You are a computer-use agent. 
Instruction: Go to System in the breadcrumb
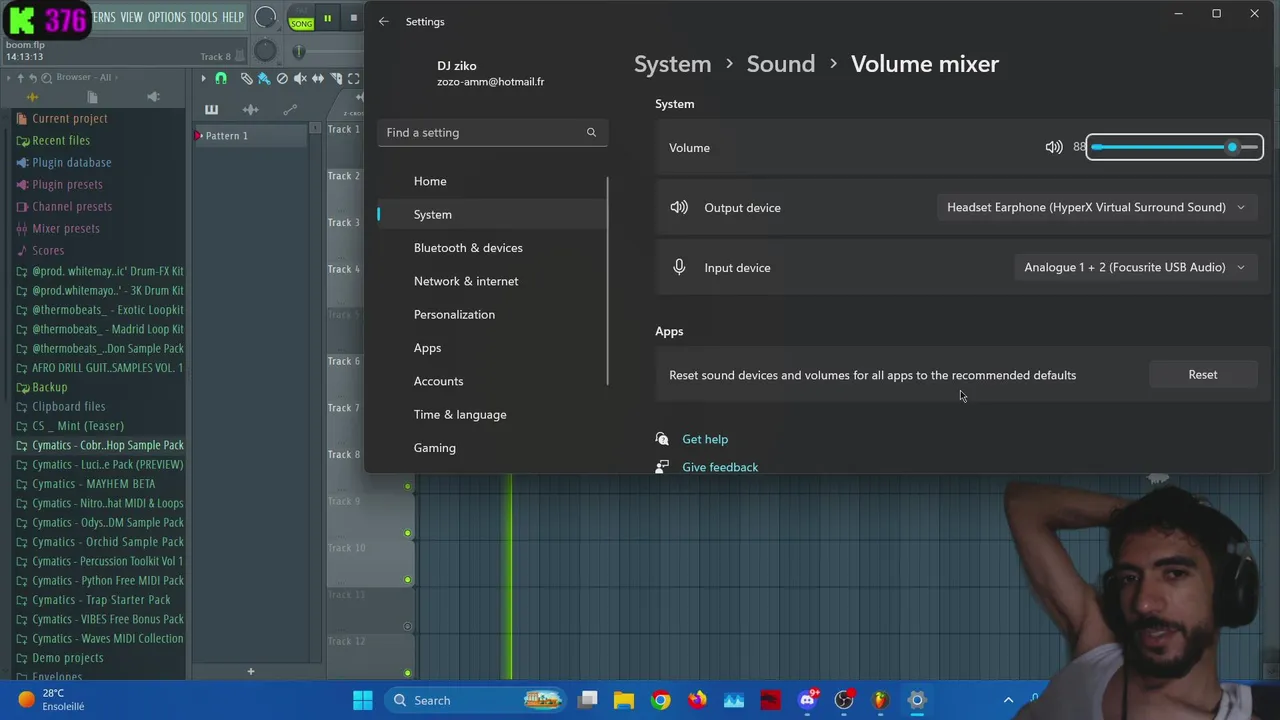click(672, 64)
